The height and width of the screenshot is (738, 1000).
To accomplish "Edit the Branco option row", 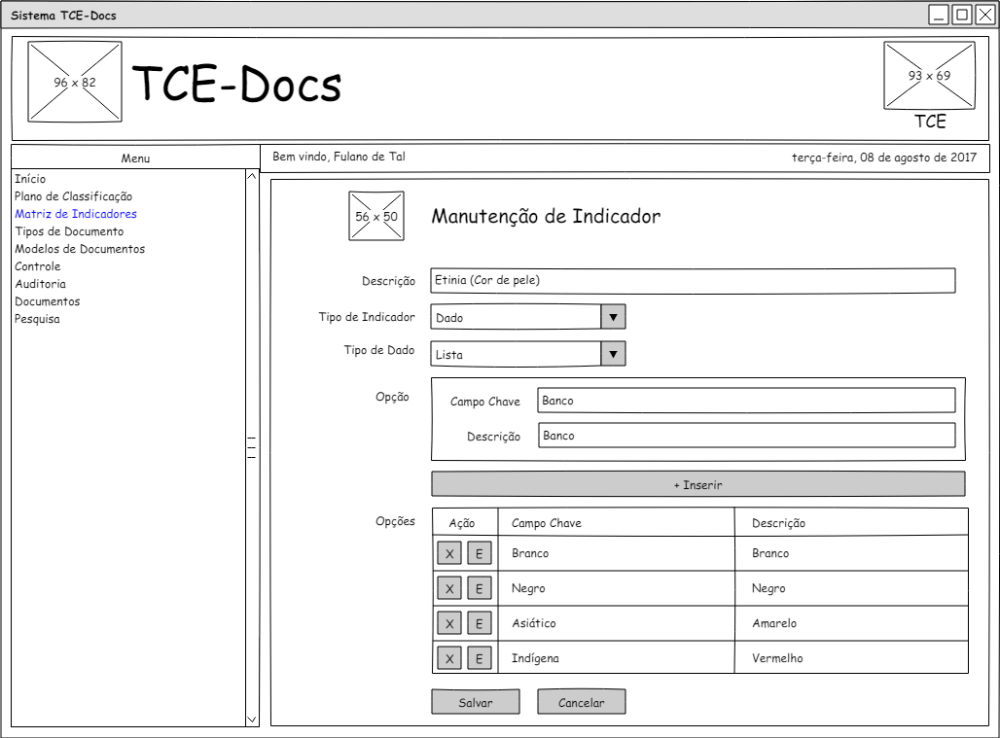I will tap(479, 554).
